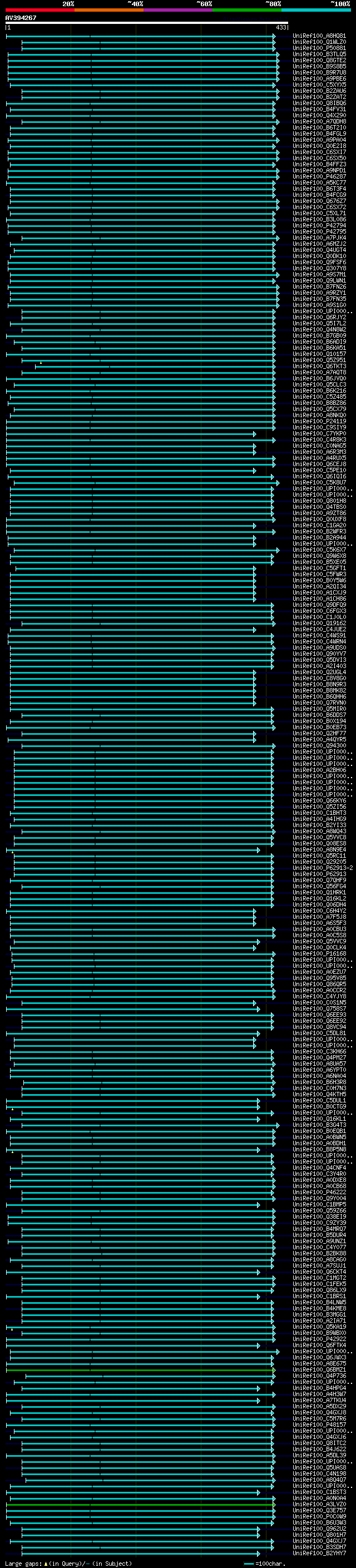Select the UniRef100_A5KC77 label
The image size is (356, 1568).
(319, 182)
